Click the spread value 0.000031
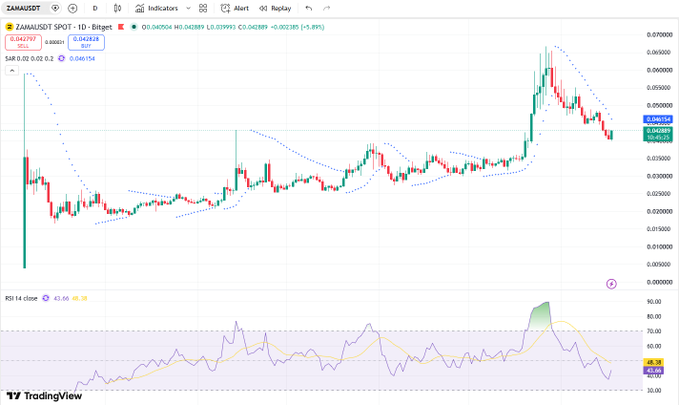This screenshot has width=679, height=405. pyautogui.click(x=55, y=42)
